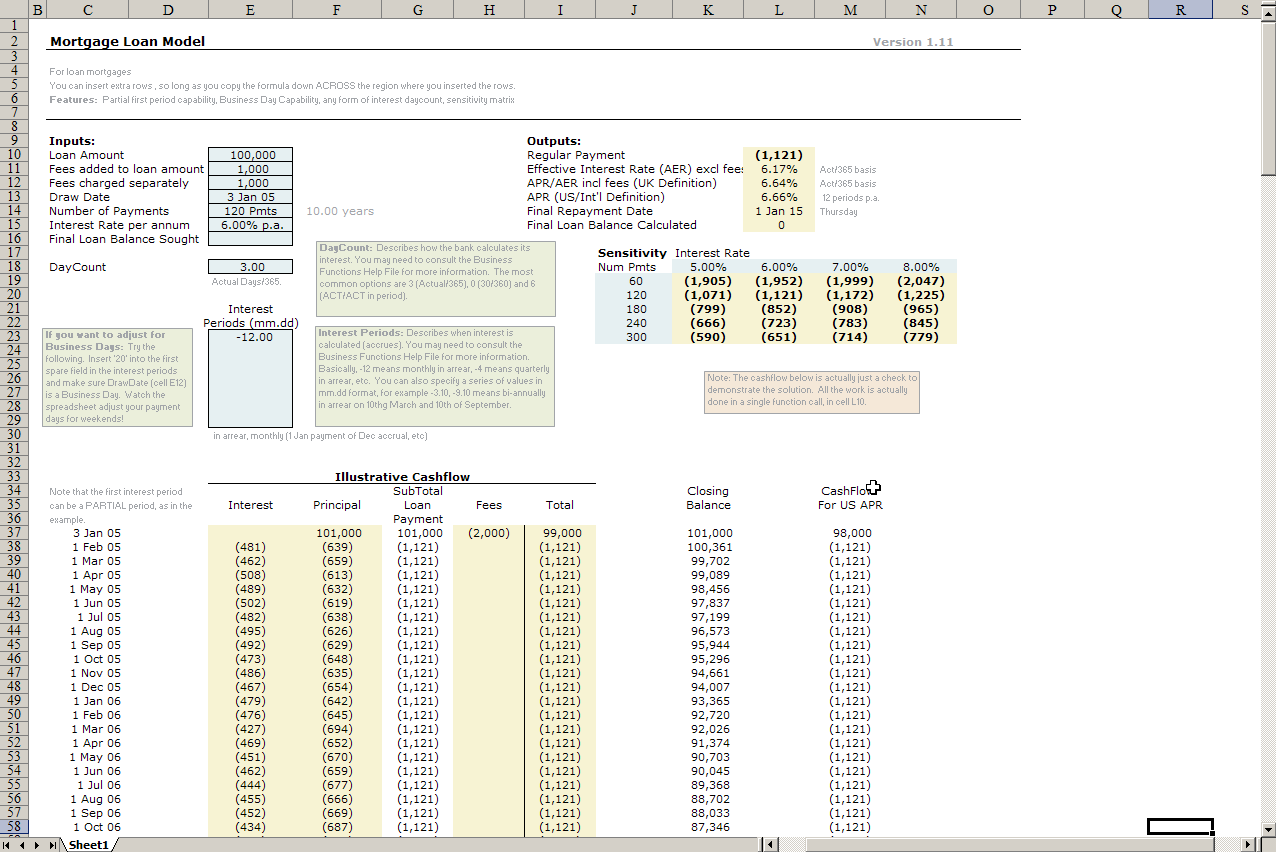Viewport: 1276px width, 852px height.
Task: Select the Draw Date cell 3 Jan 05
Action: pos(250,197)
